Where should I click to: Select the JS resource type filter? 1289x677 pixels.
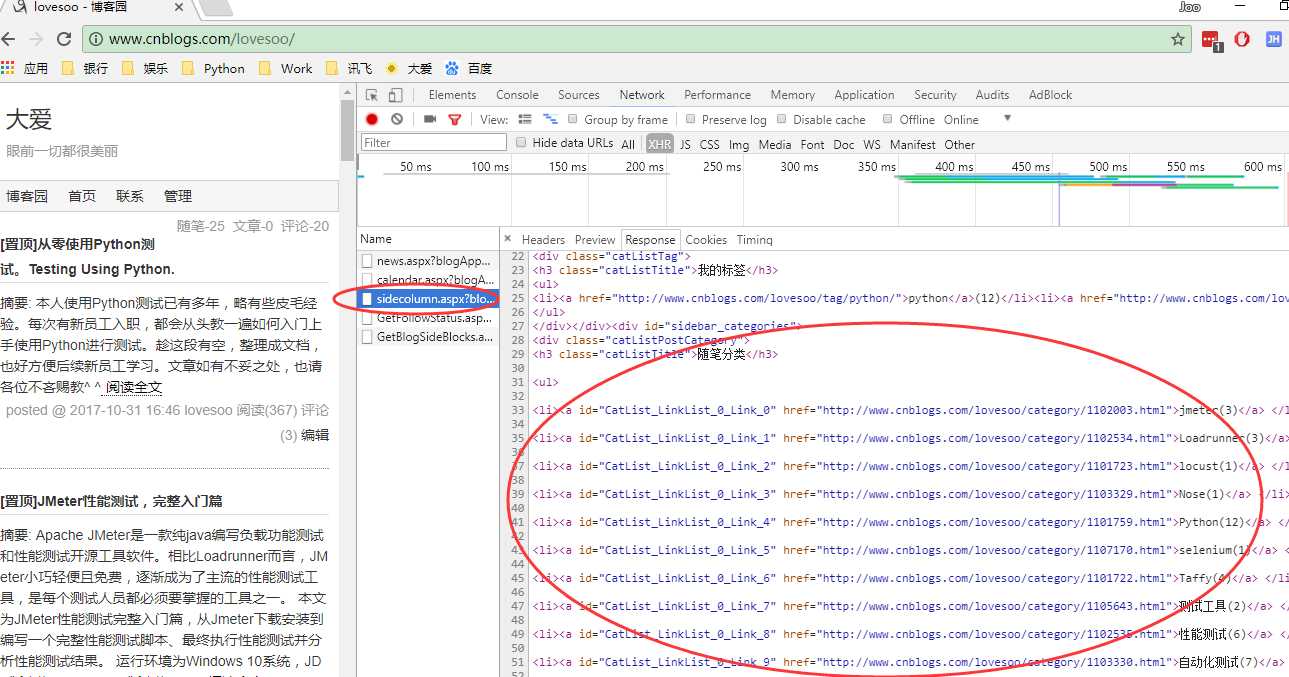pyautogui.click(x=685, y=144)
